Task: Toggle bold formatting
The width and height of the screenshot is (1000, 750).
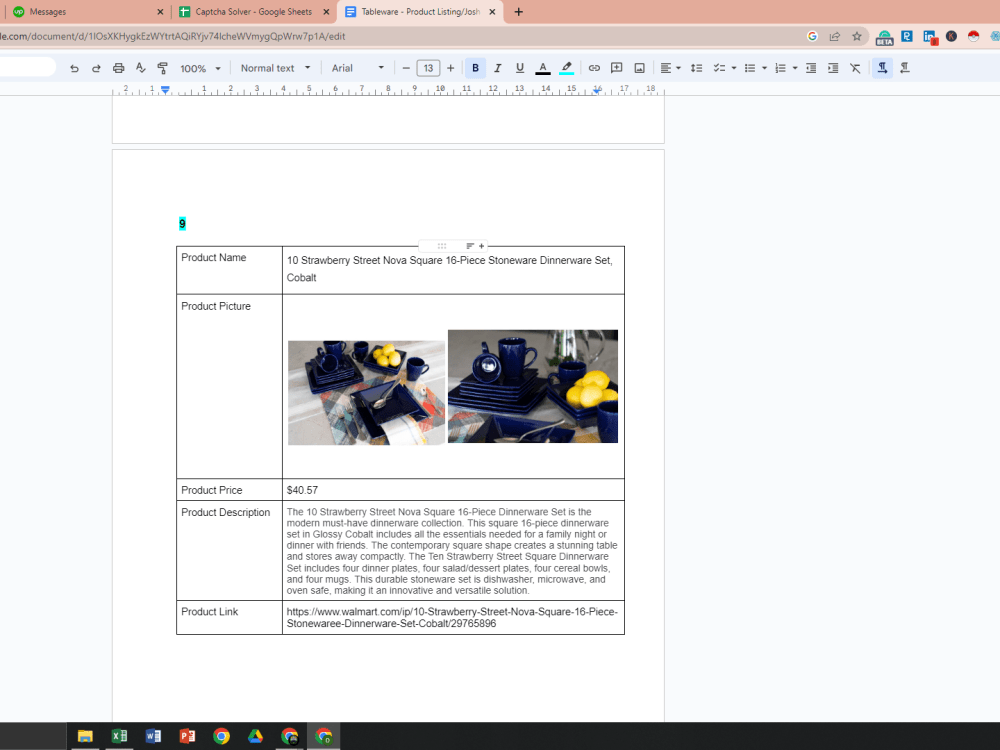Action: (475, 68)
